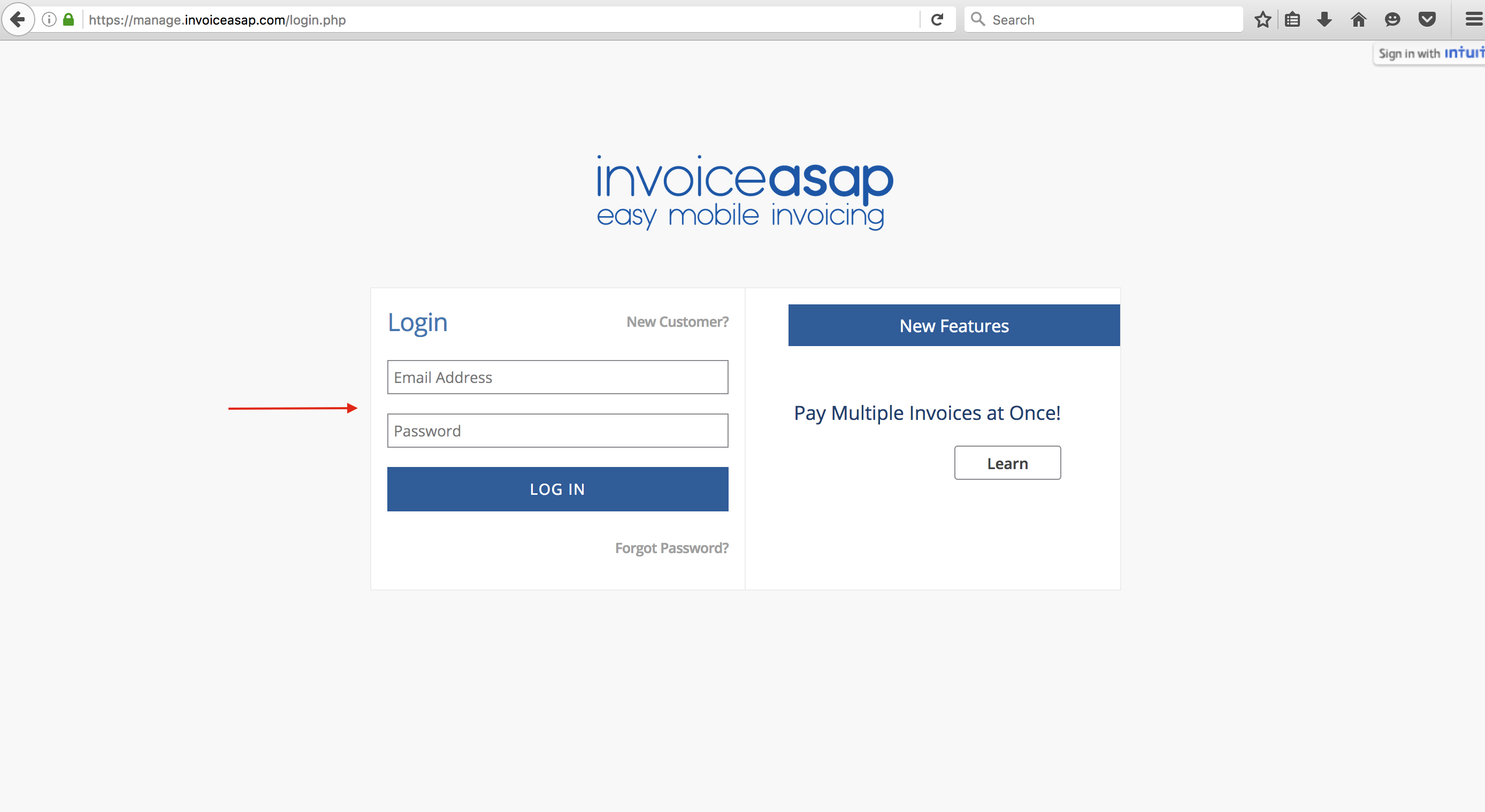Focus the Password field
This screenshot has width=1485, height=812.
[x=557, y=431]
